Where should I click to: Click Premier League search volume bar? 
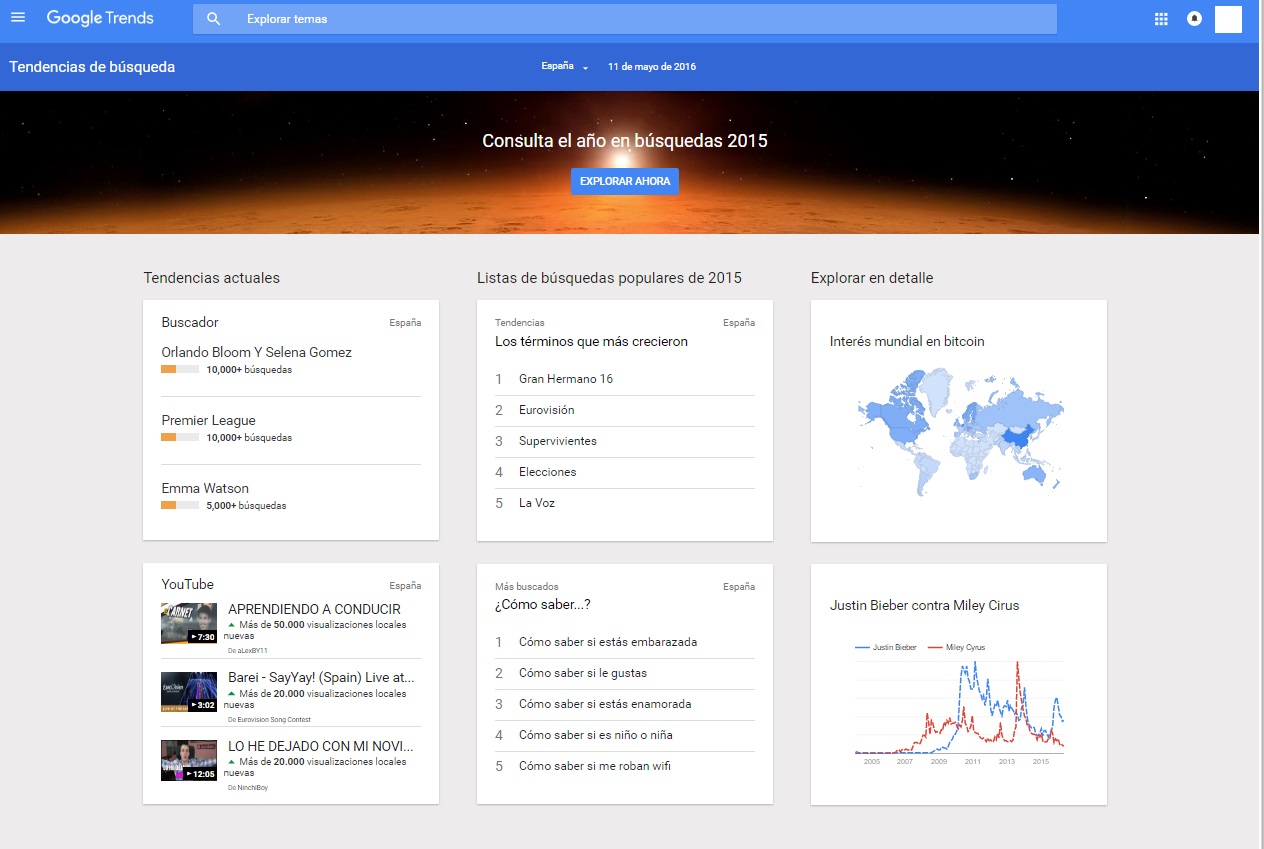coord(180,438)
